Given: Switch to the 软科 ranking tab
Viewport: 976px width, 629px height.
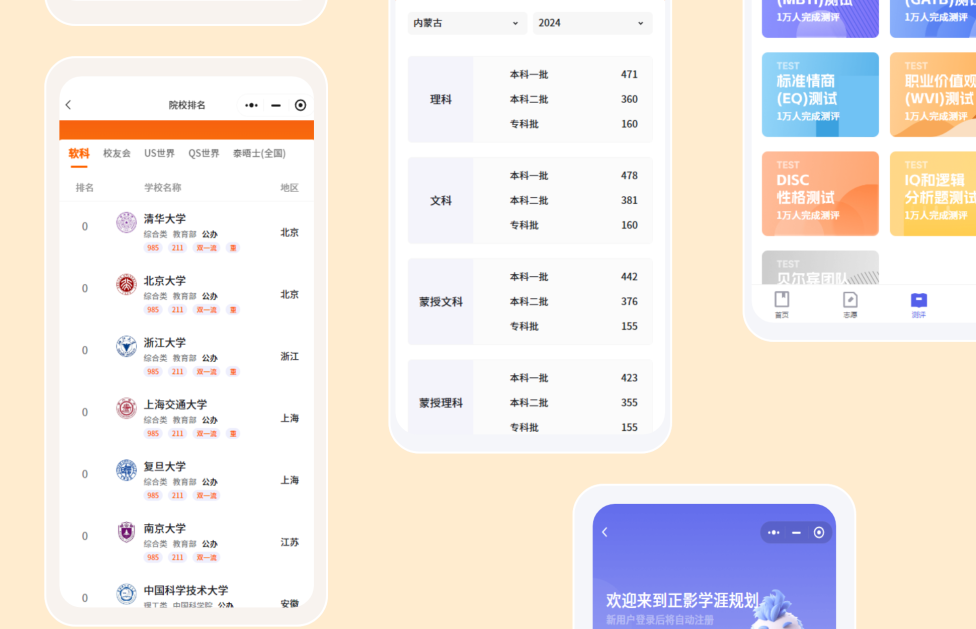Looking at the screenshot, I should click(x=79, y=153).
